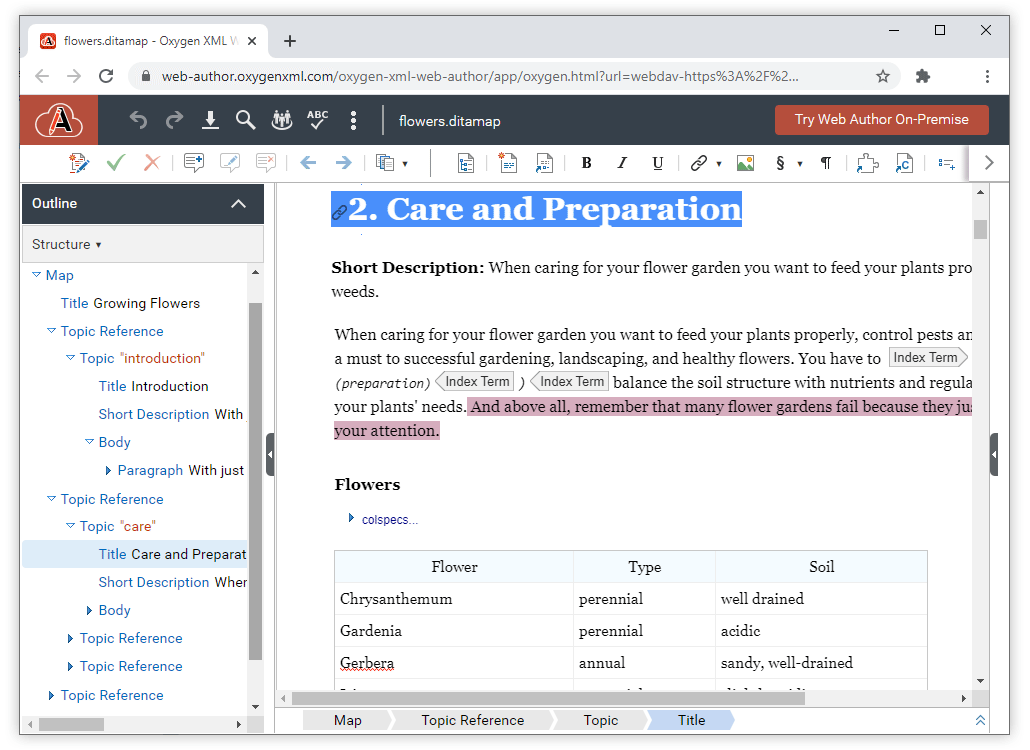The image size is (1030, 750).
Task: Edit comment with the pencil bubble icon
Action: click(230, 163)
